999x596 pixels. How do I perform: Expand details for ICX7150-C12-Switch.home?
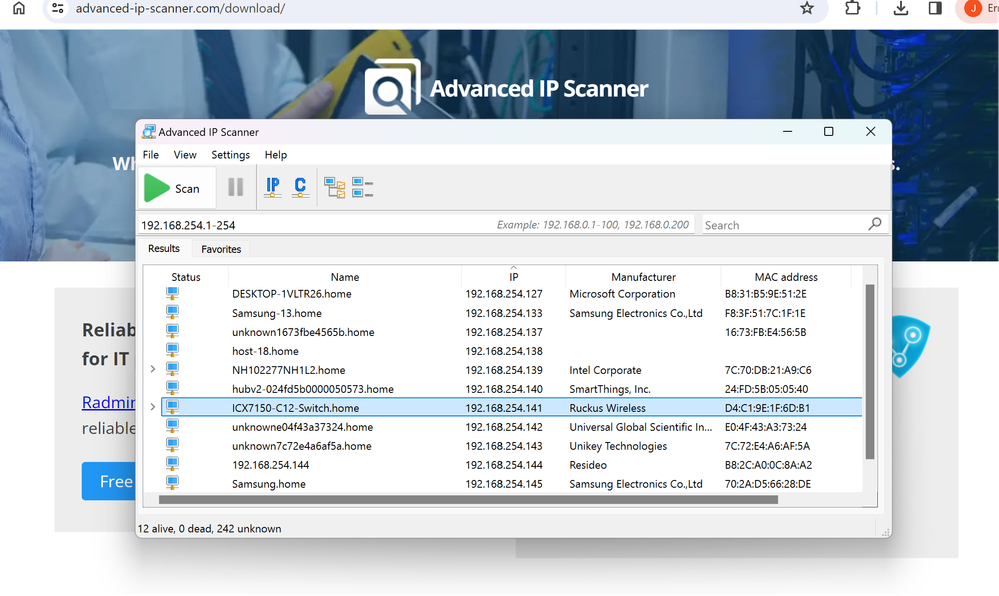click(x=151, y=407)
